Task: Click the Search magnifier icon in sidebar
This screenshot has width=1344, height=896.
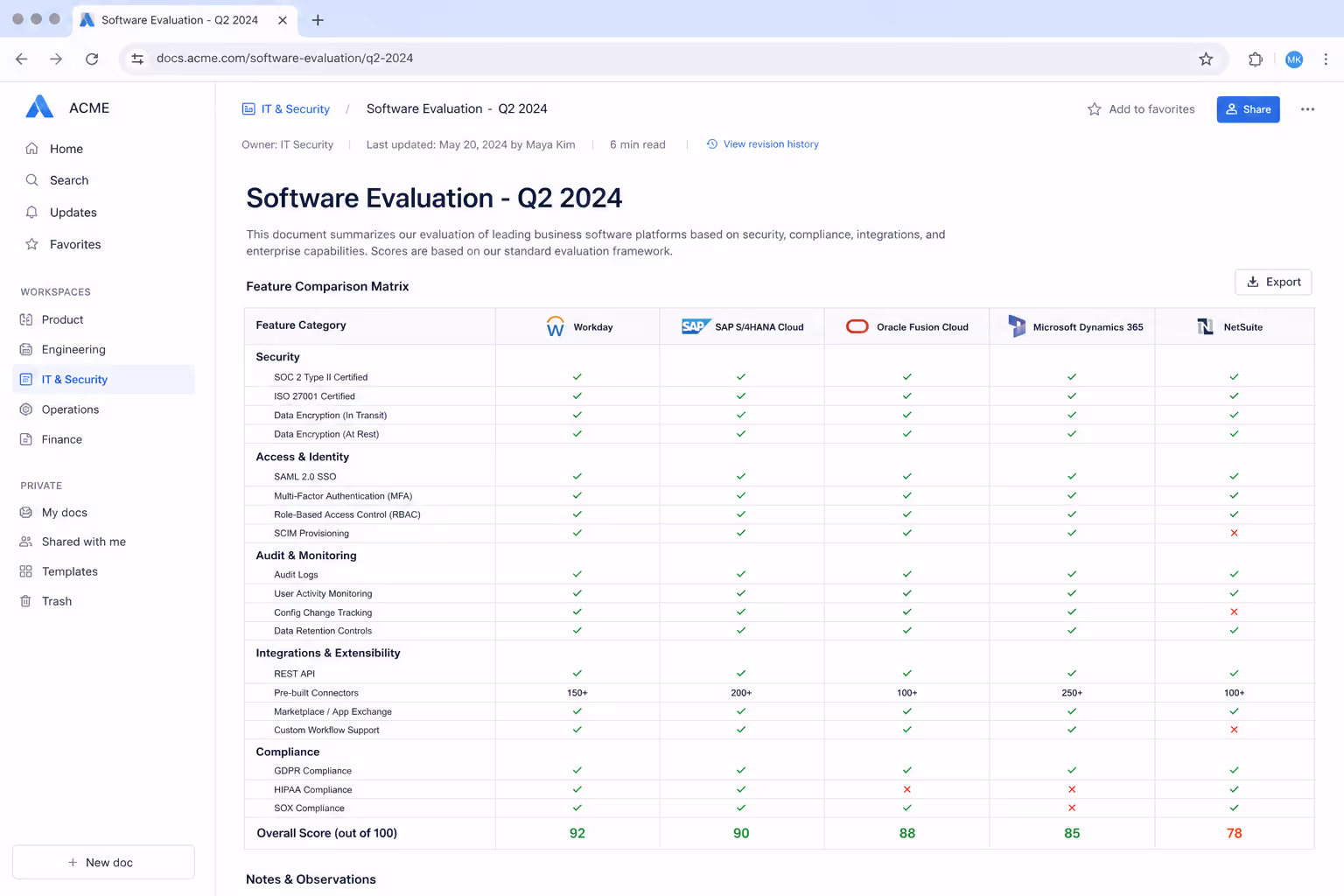Action: coord(31,180)
